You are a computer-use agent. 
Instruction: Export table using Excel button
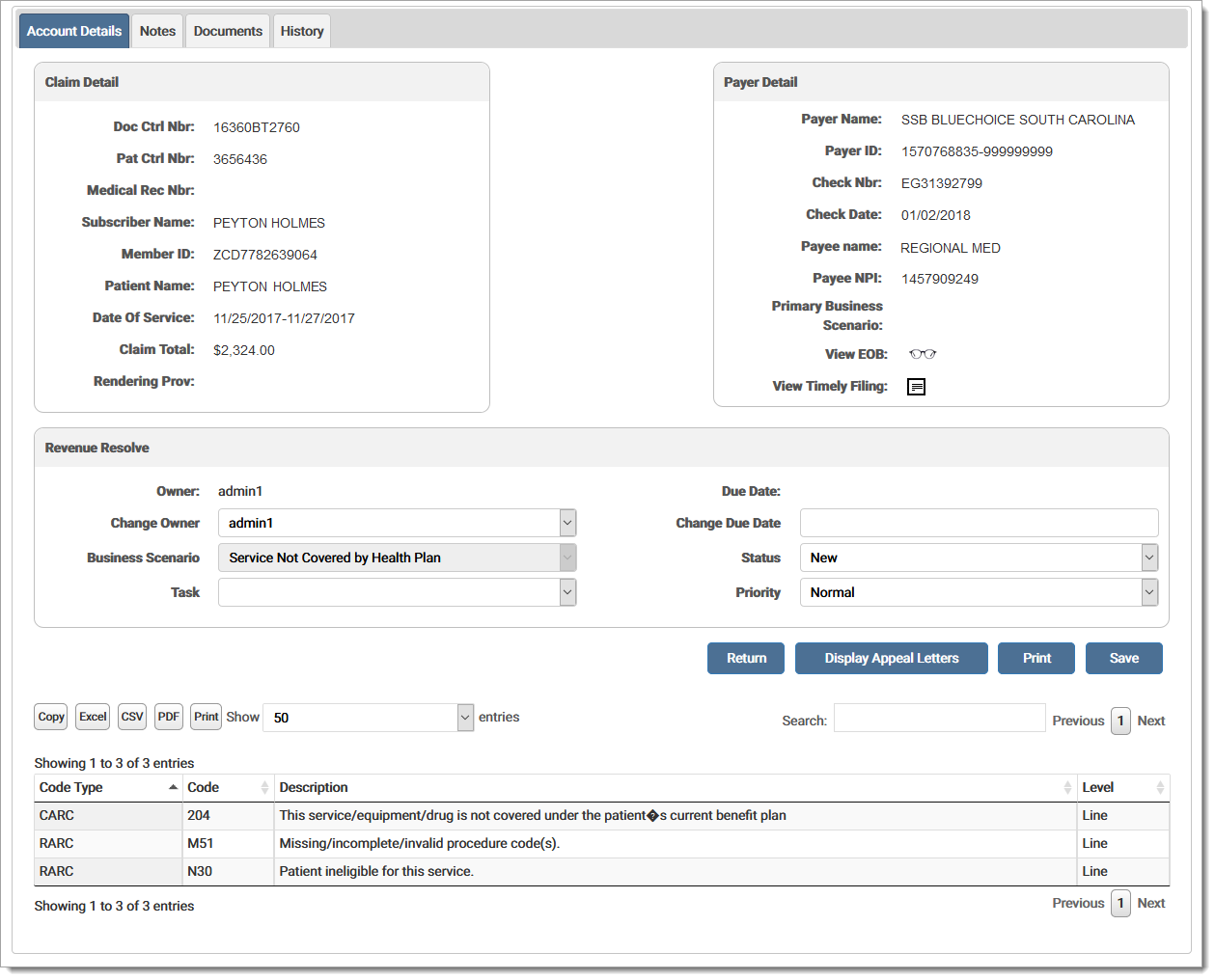93,717
